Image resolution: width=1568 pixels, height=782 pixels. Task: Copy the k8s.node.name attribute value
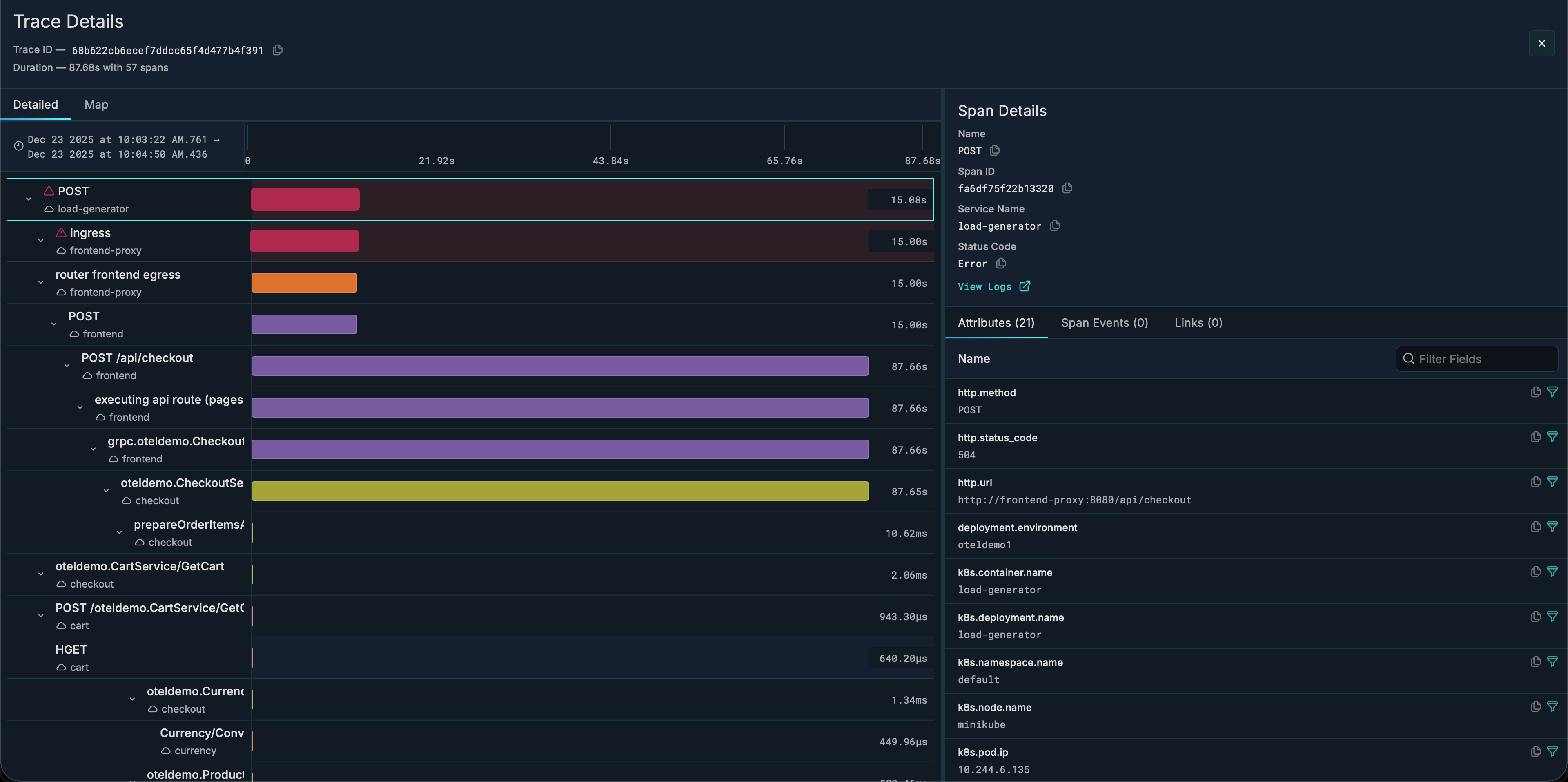tap(1536, 706)
